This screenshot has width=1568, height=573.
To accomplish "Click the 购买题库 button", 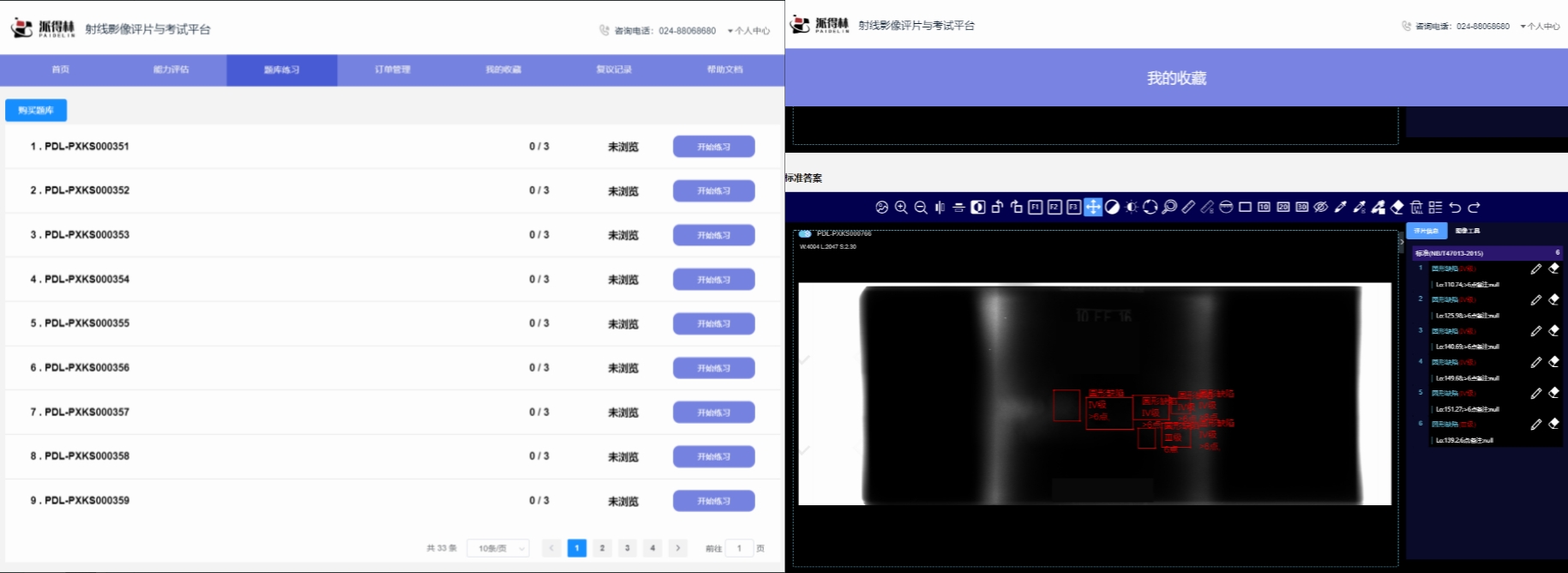I will click(x=36, y=110).
